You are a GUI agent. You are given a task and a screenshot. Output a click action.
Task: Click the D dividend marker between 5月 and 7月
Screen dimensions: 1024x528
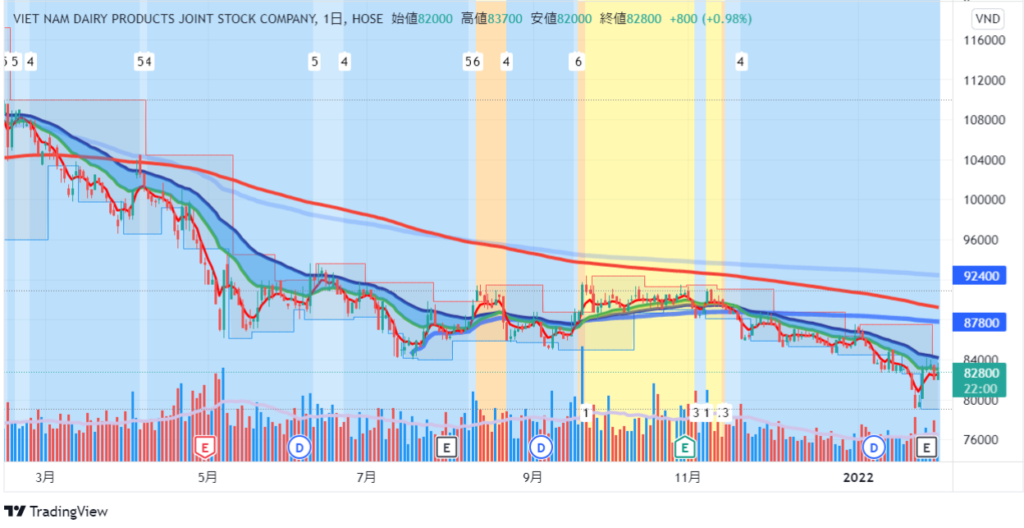coord(300,448)
